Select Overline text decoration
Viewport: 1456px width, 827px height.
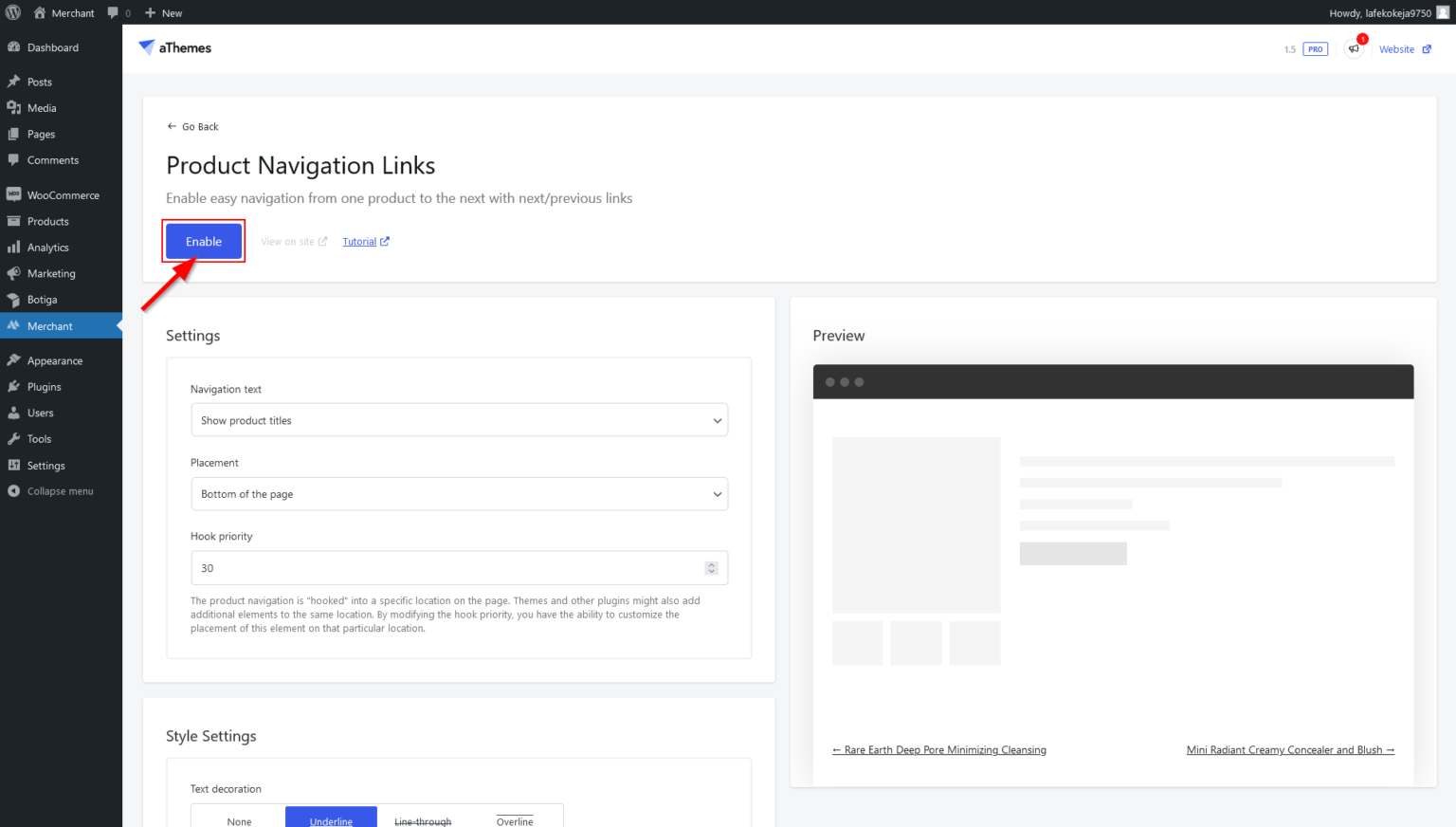tap(515, 819)
